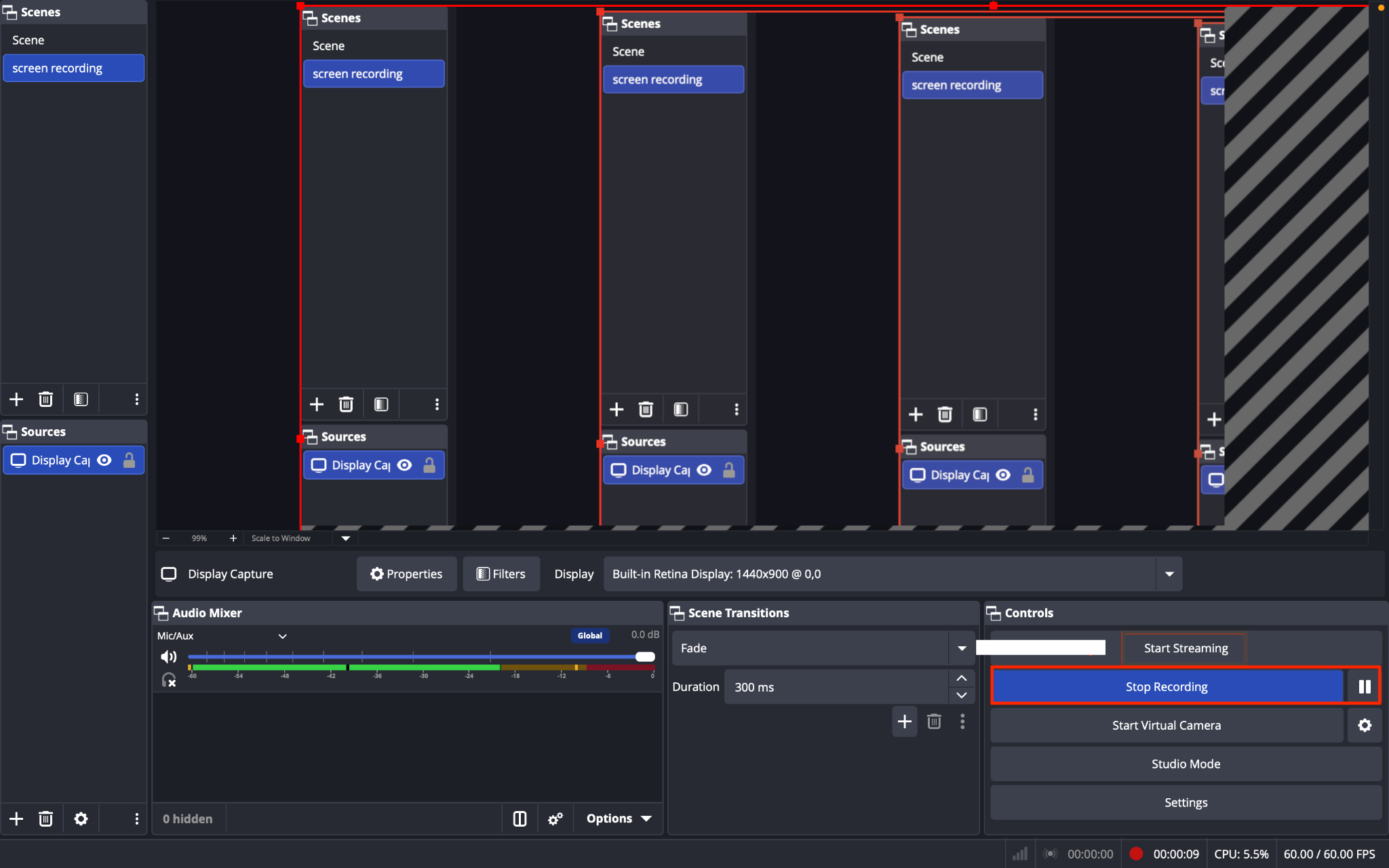Adjust Mic/Aux volume slider handle

[645, 656]
